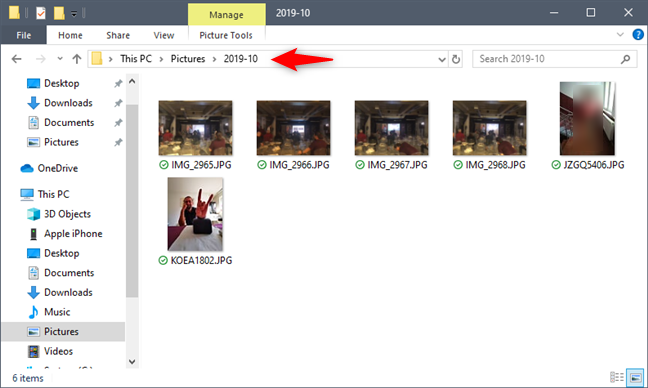This screenshot has height=388, width=648.
Task: Select the KOEA1802.JPG thumbnail
Action: [x=195, y=214]
